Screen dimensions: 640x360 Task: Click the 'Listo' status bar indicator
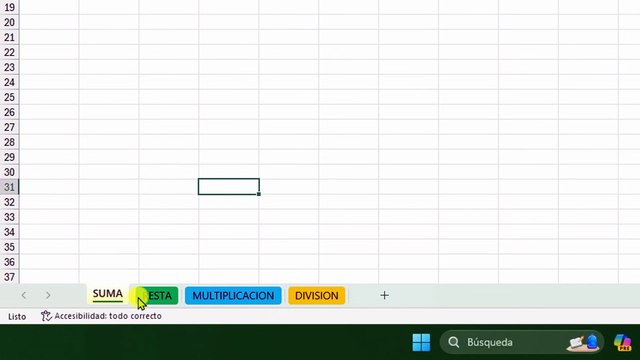tap(17, 316)
